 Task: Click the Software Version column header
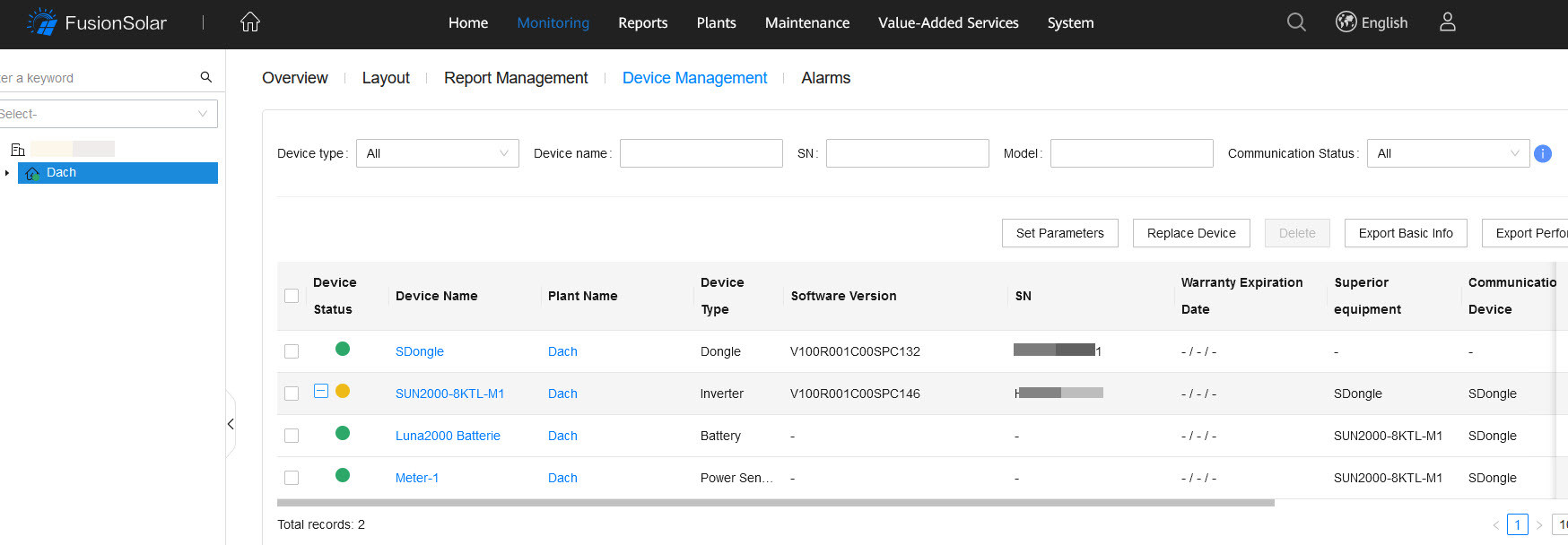coord(843,296)
